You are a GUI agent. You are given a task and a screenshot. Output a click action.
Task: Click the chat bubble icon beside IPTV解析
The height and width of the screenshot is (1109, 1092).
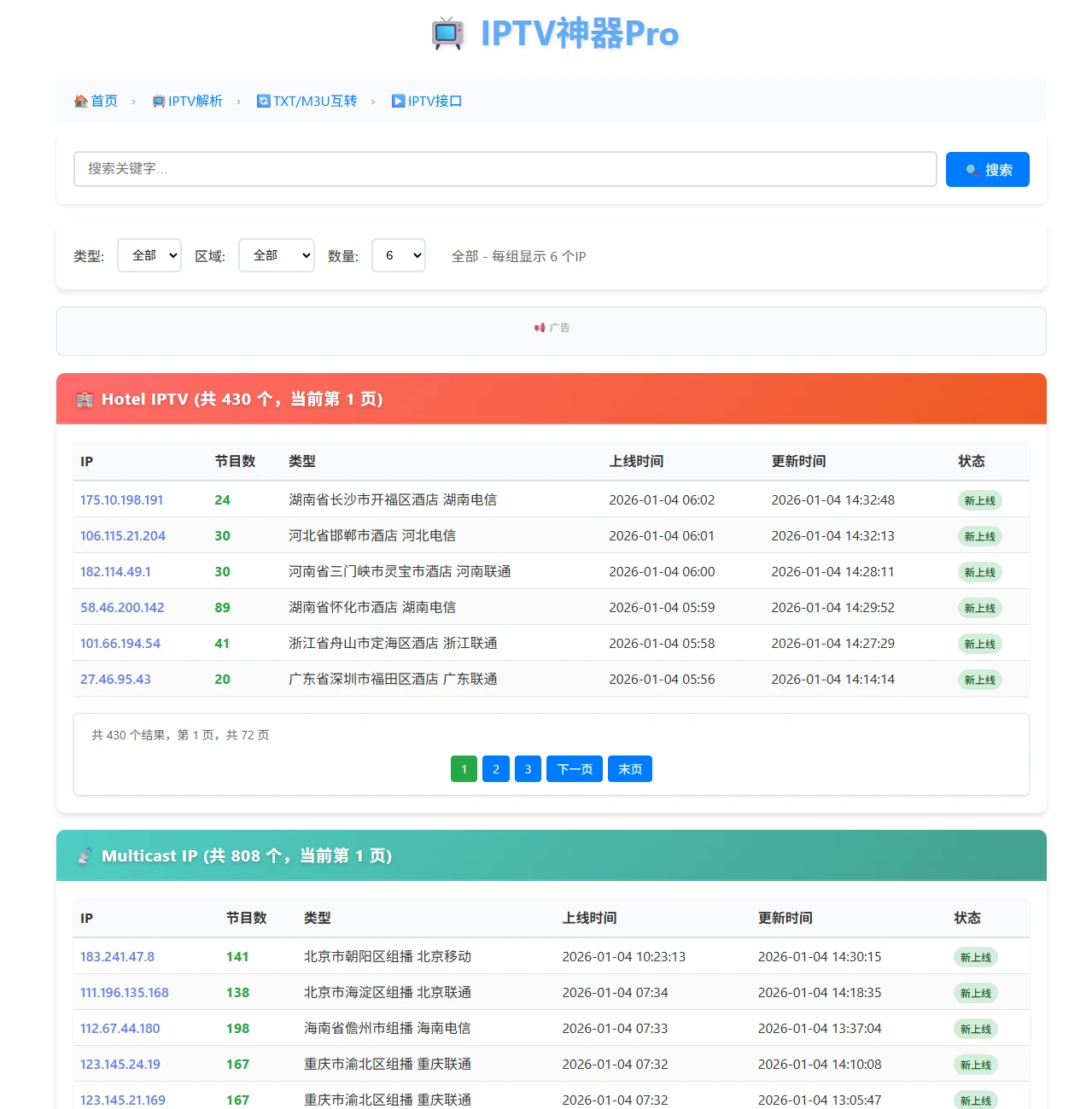[159, 101]
